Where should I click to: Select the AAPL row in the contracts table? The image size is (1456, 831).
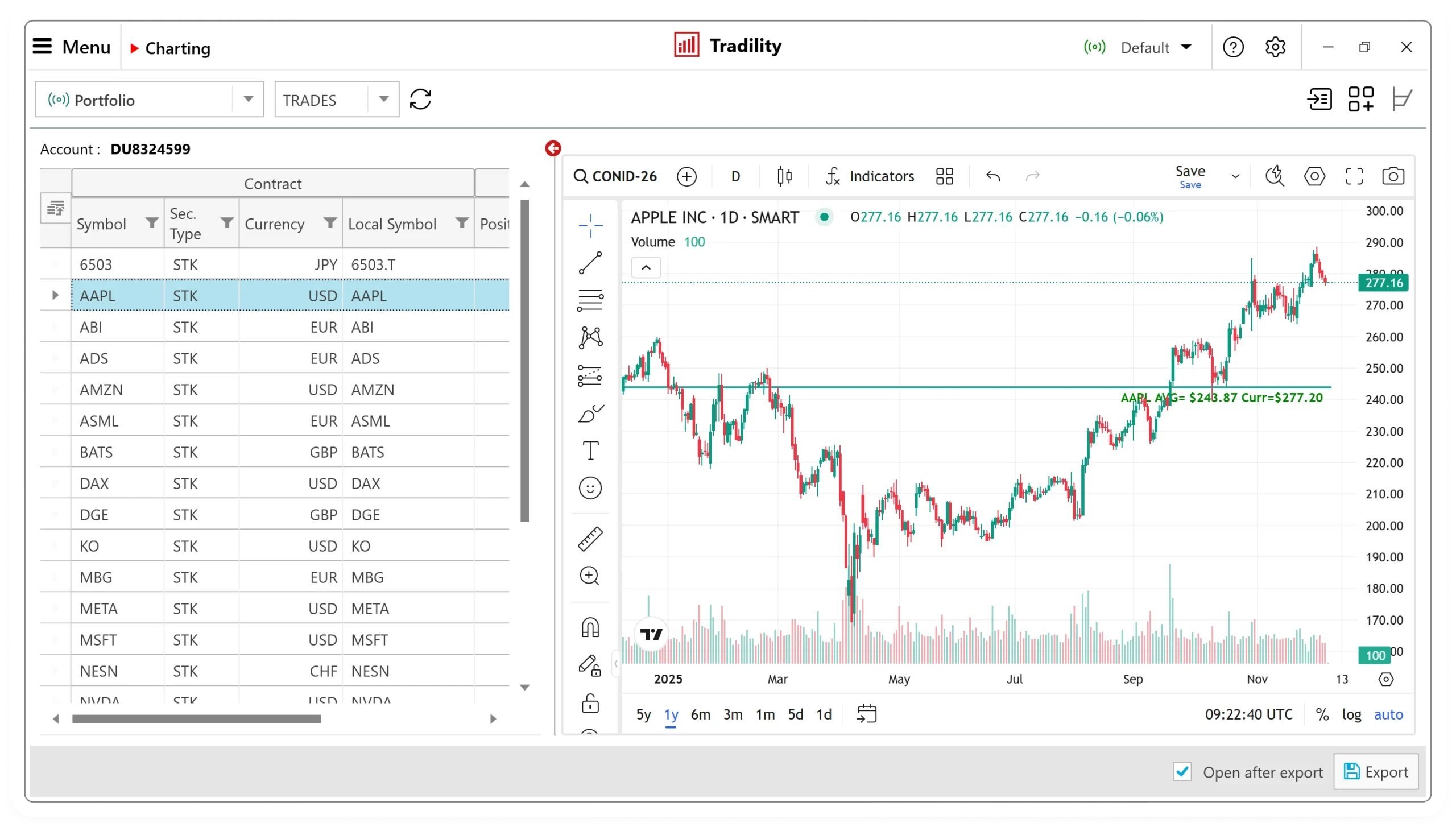coord(228,295)
